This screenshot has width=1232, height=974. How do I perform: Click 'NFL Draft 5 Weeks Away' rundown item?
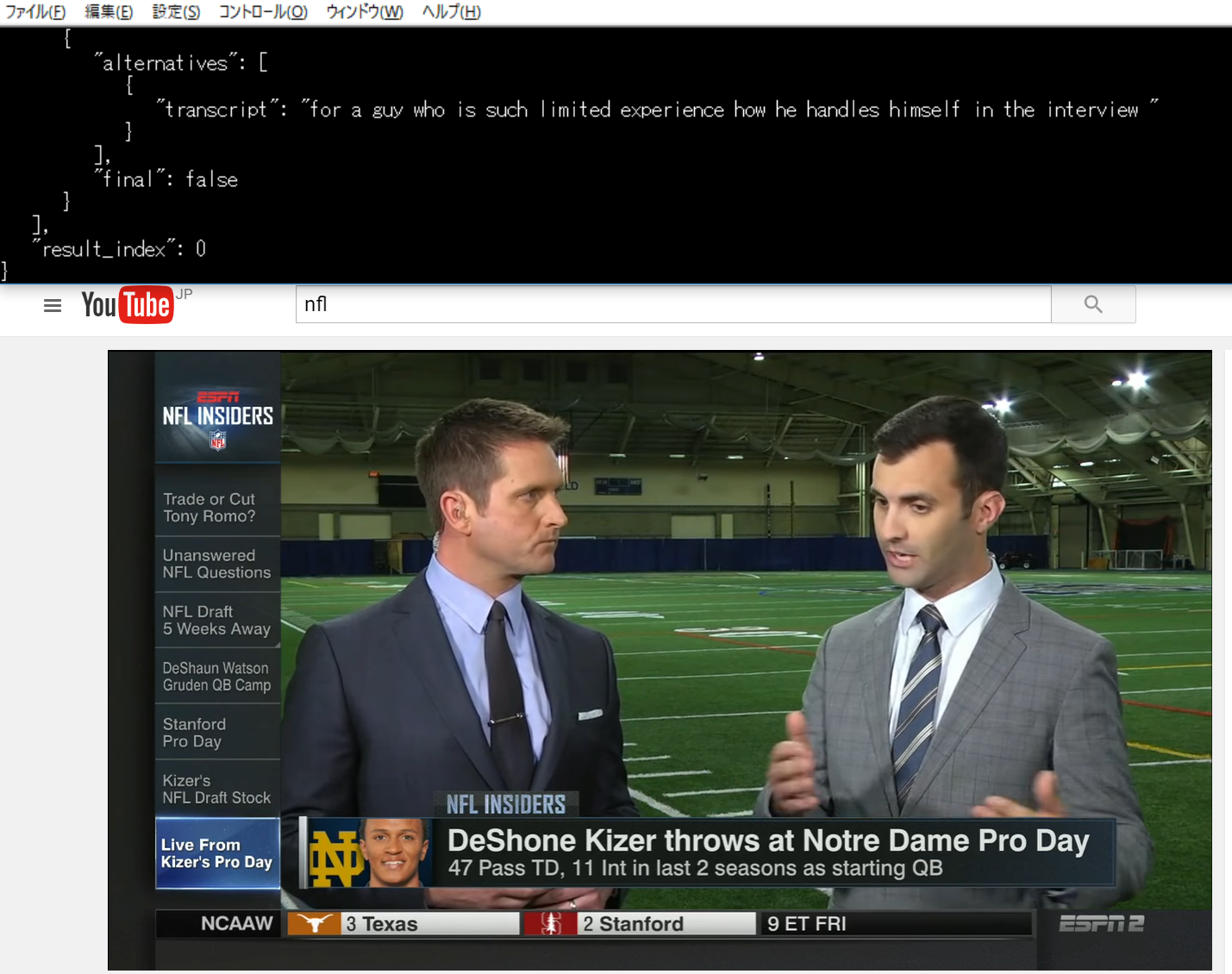pyautogui.click(x=217, y=620)
